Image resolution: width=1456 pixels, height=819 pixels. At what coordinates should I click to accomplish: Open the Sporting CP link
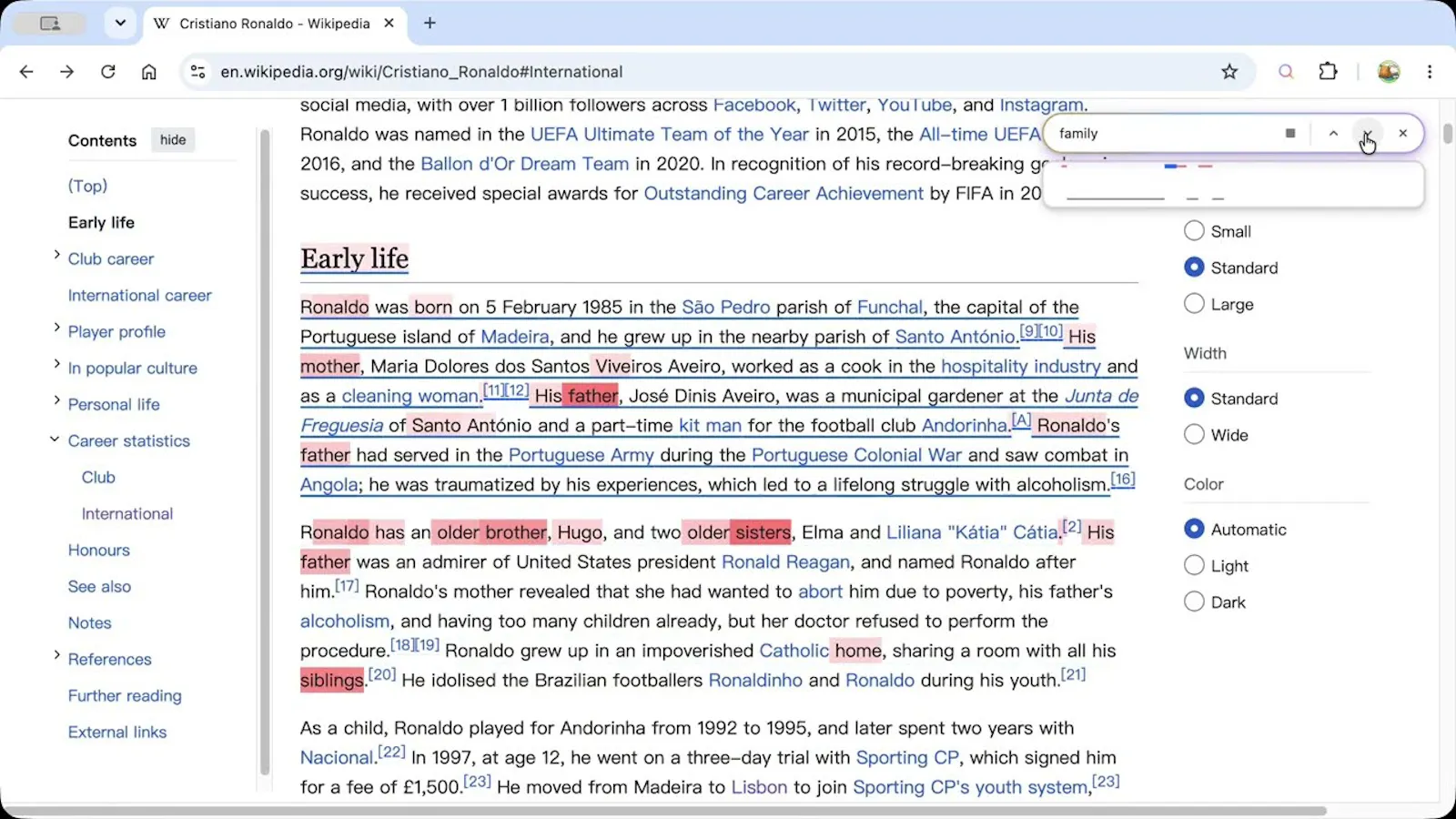pyautogui.click(x=907, y=757)
